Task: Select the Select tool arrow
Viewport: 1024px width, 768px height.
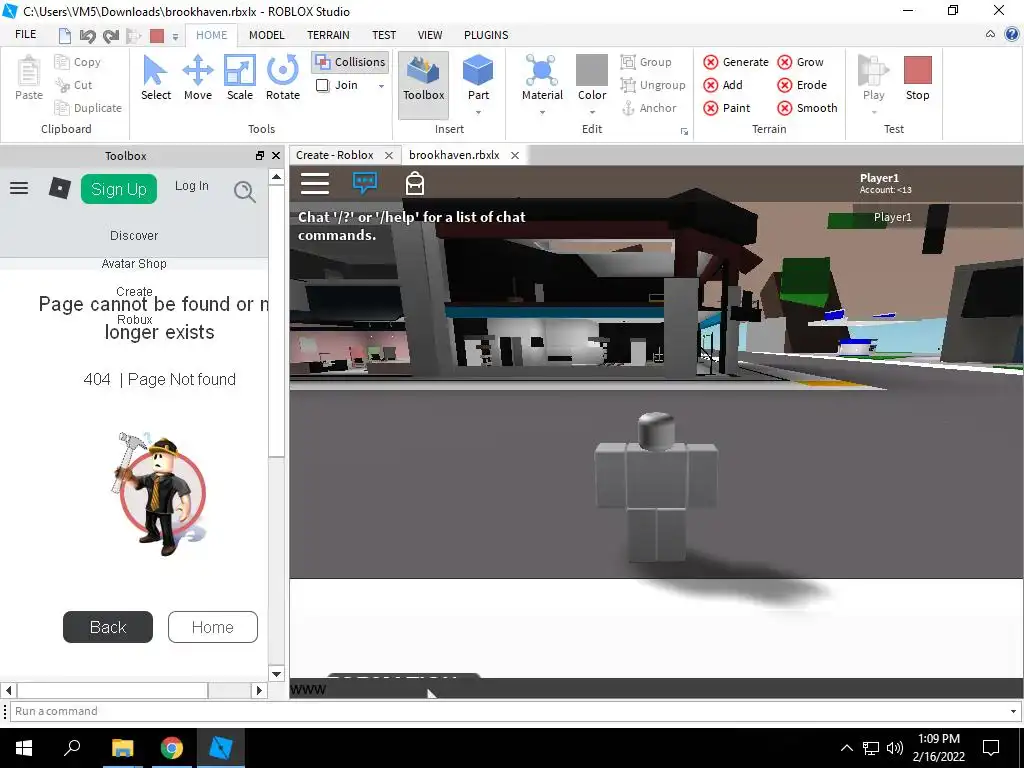Action: pos(155,77)
